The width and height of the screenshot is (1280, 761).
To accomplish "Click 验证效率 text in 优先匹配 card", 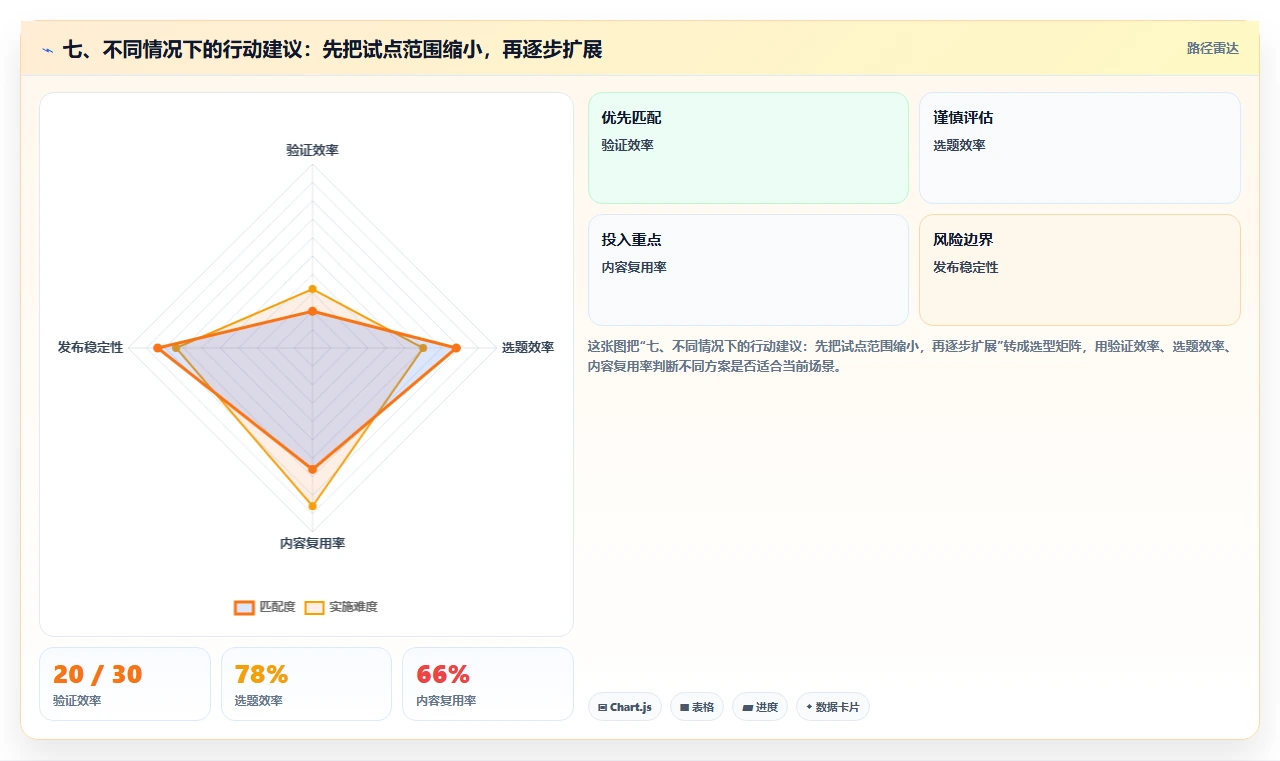I will [x=627, y=145].
